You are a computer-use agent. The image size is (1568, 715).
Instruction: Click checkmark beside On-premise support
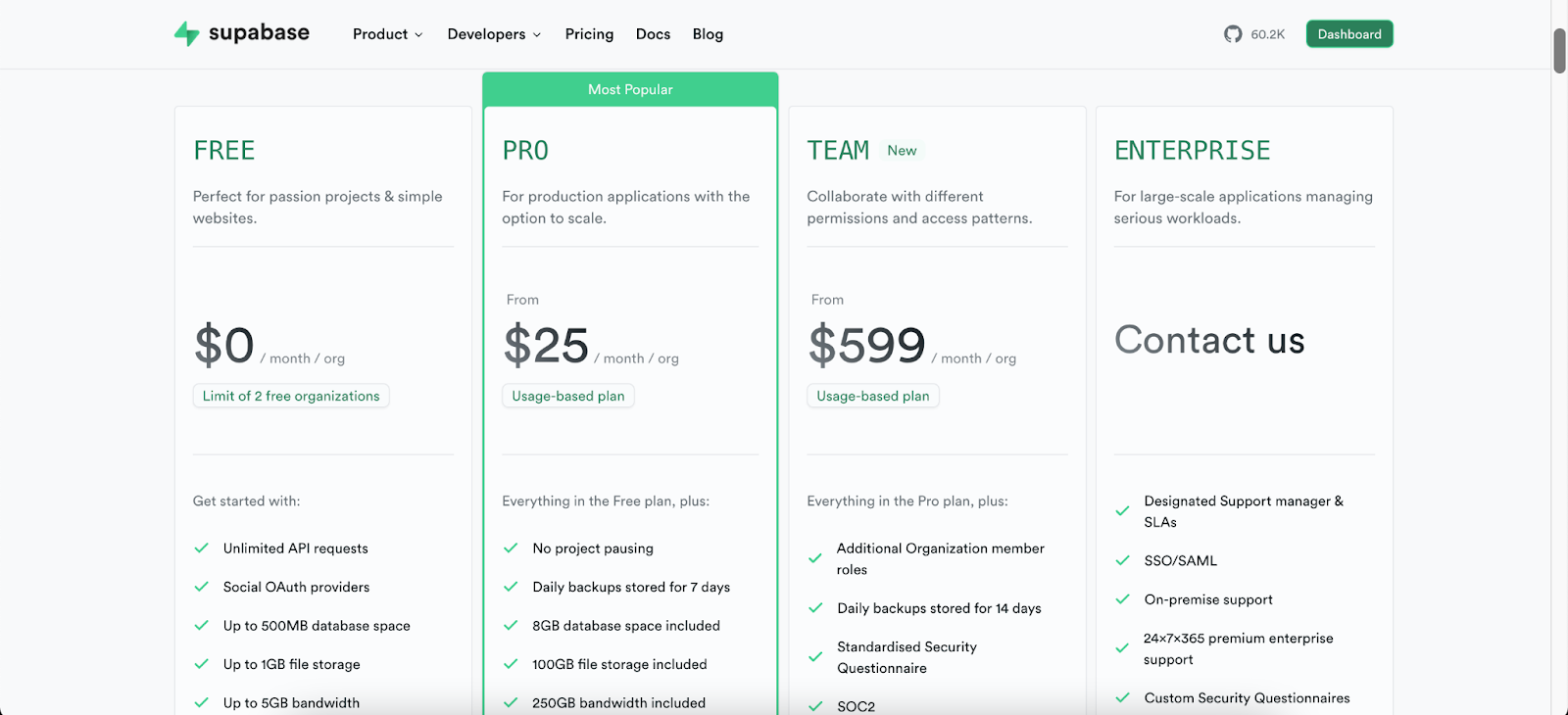coord(1123,599)
